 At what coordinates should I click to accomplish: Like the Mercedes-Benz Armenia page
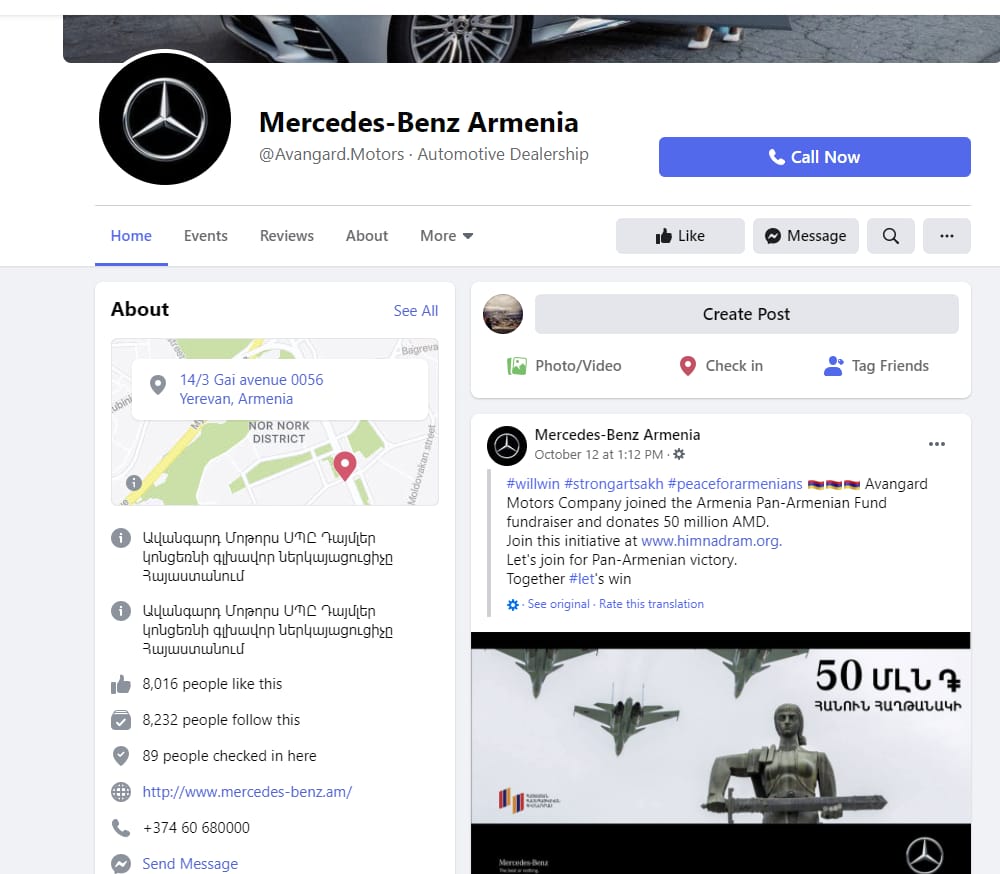680,236
